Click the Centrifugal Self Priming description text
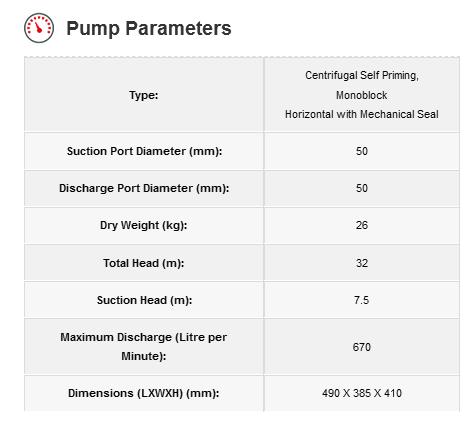The height and width of the screenshot is (432, 475). tap(362, 76)
